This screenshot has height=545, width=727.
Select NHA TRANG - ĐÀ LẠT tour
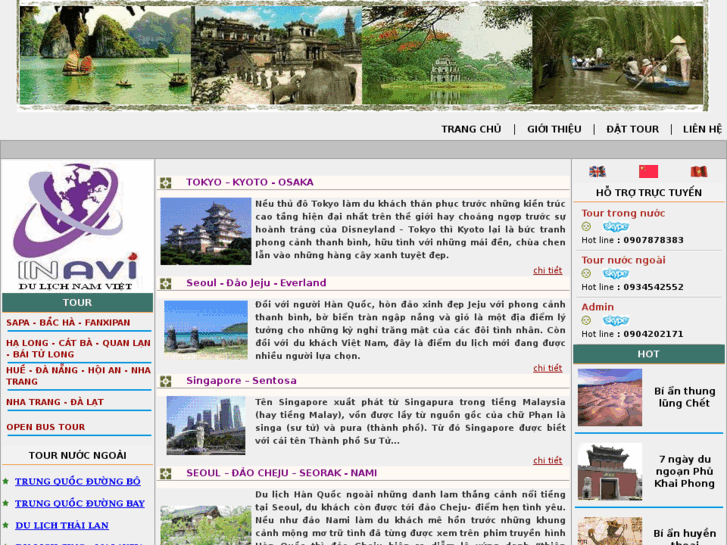[x=55, y=402]
